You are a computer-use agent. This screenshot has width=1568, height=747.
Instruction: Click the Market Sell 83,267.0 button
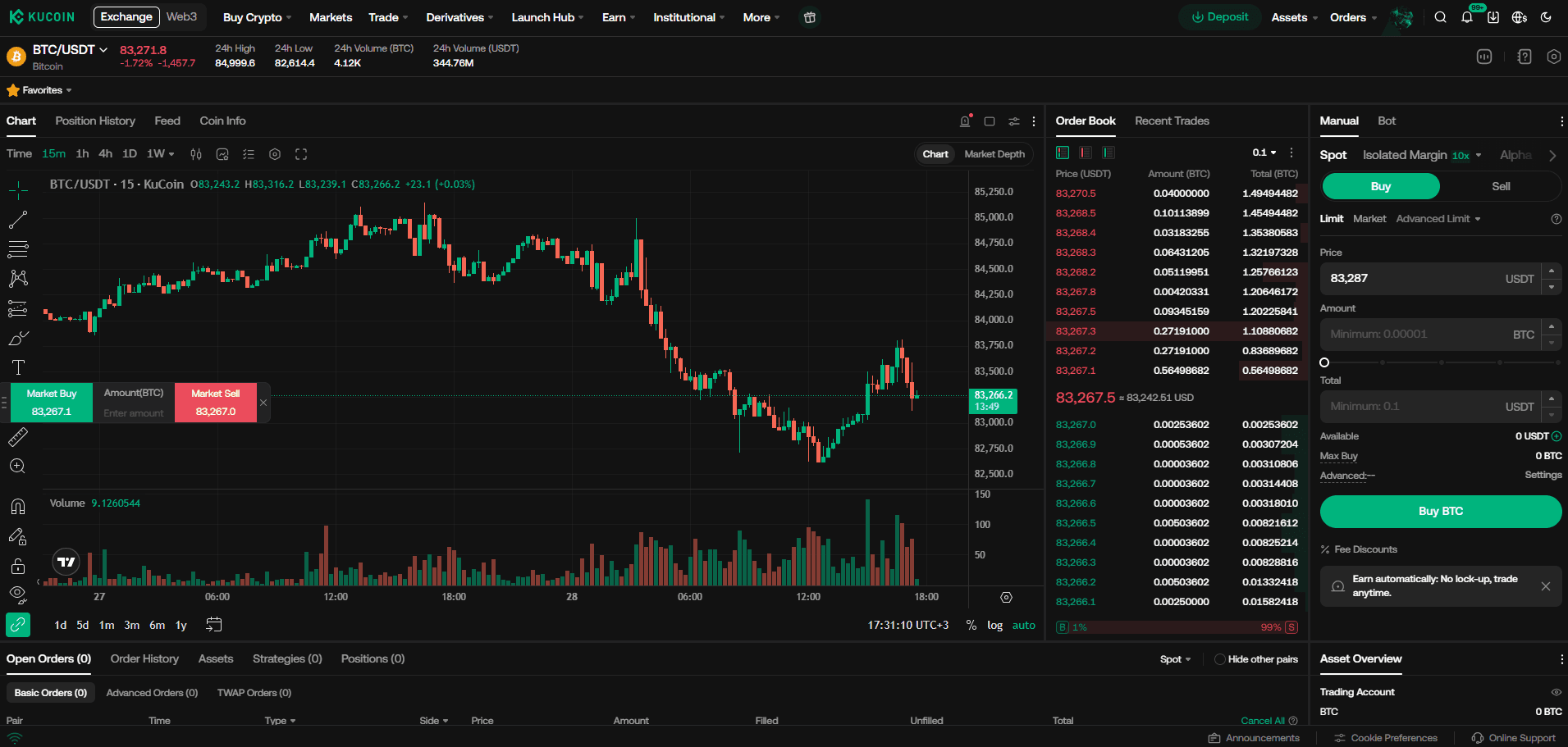point(216,403)
